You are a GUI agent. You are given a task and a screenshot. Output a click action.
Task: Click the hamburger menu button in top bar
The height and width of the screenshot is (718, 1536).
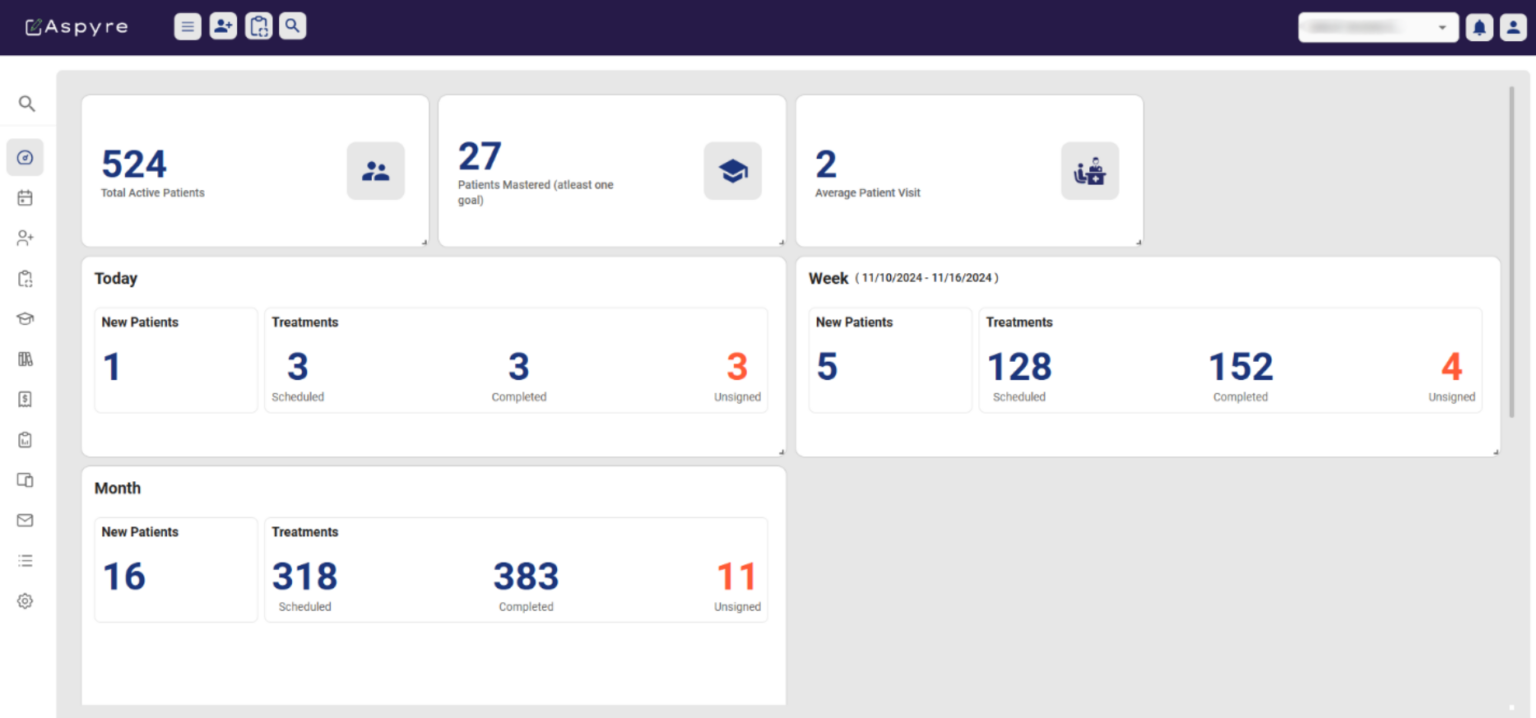187,27
